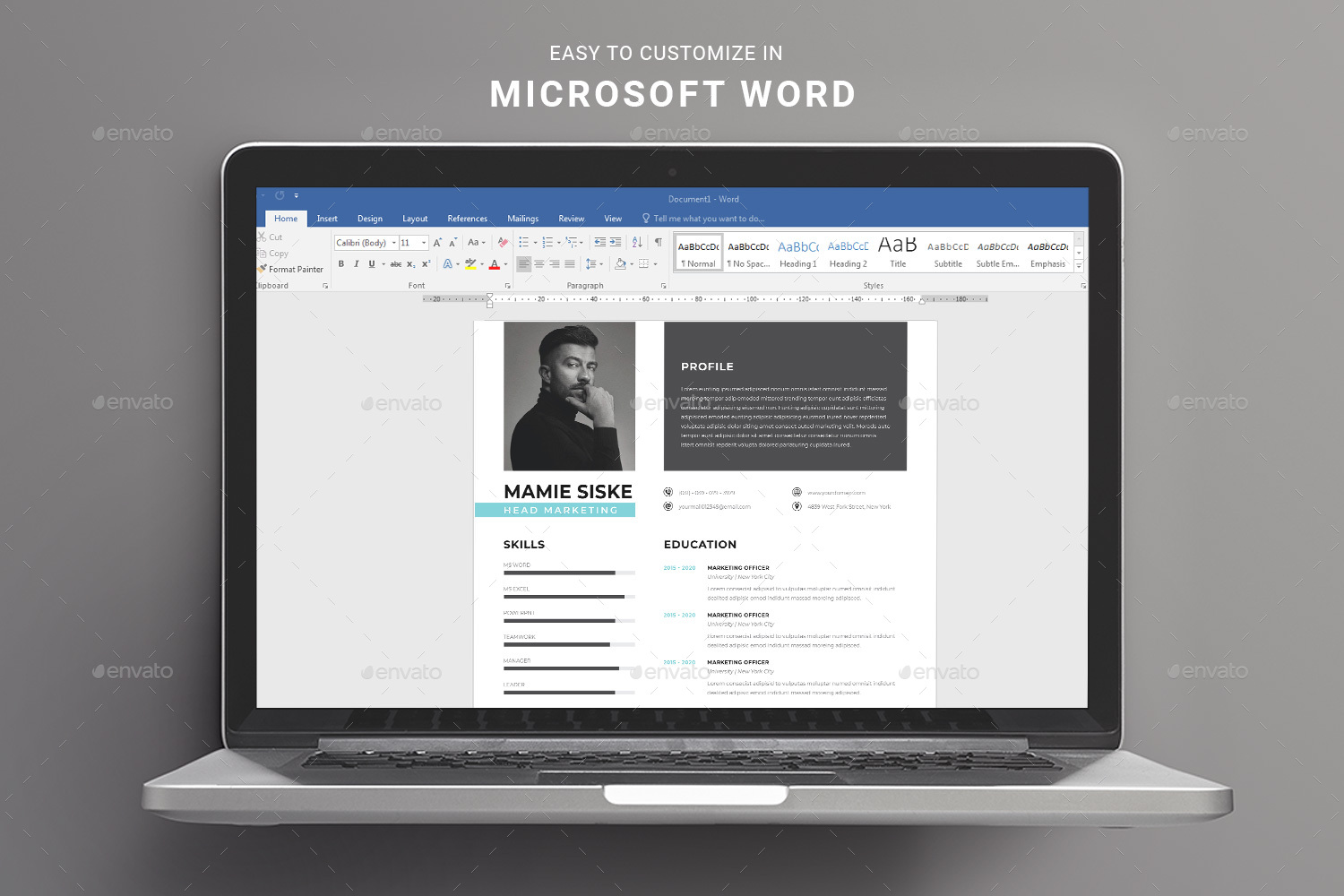Toggle bullet list formatting

click(x=523, y=241)
